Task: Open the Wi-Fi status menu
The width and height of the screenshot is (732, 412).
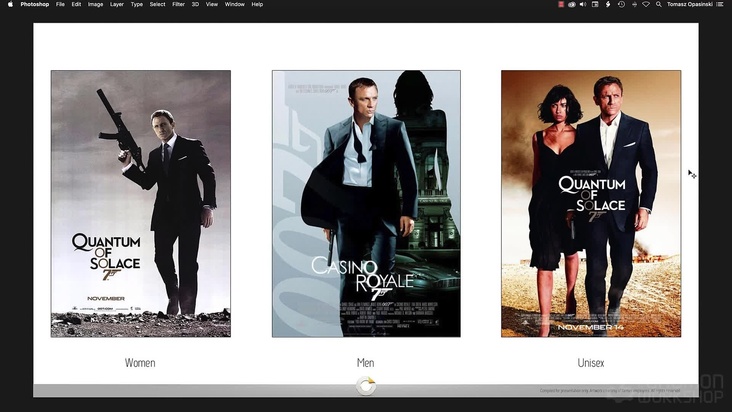Action: coord(646,4)
